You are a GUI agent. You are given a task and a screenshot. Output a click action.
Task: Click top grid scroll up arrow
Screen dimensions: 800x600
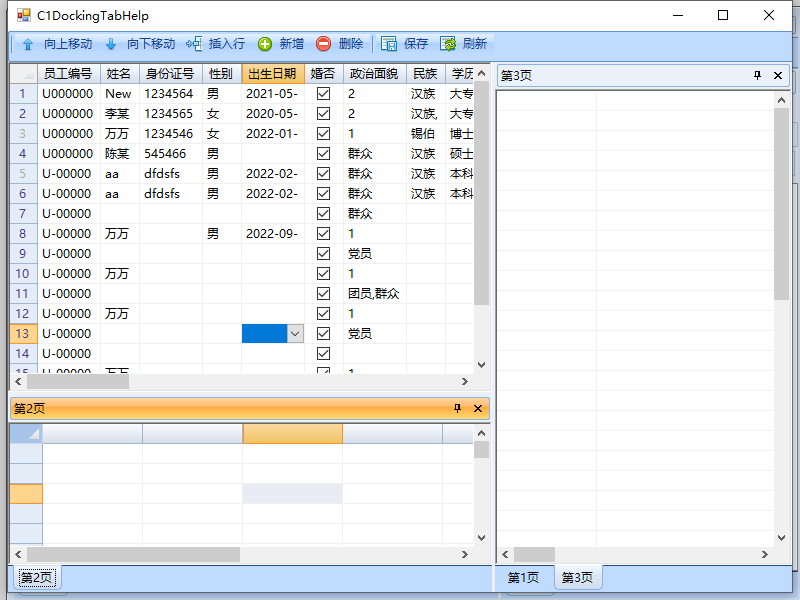coord(481,74)
